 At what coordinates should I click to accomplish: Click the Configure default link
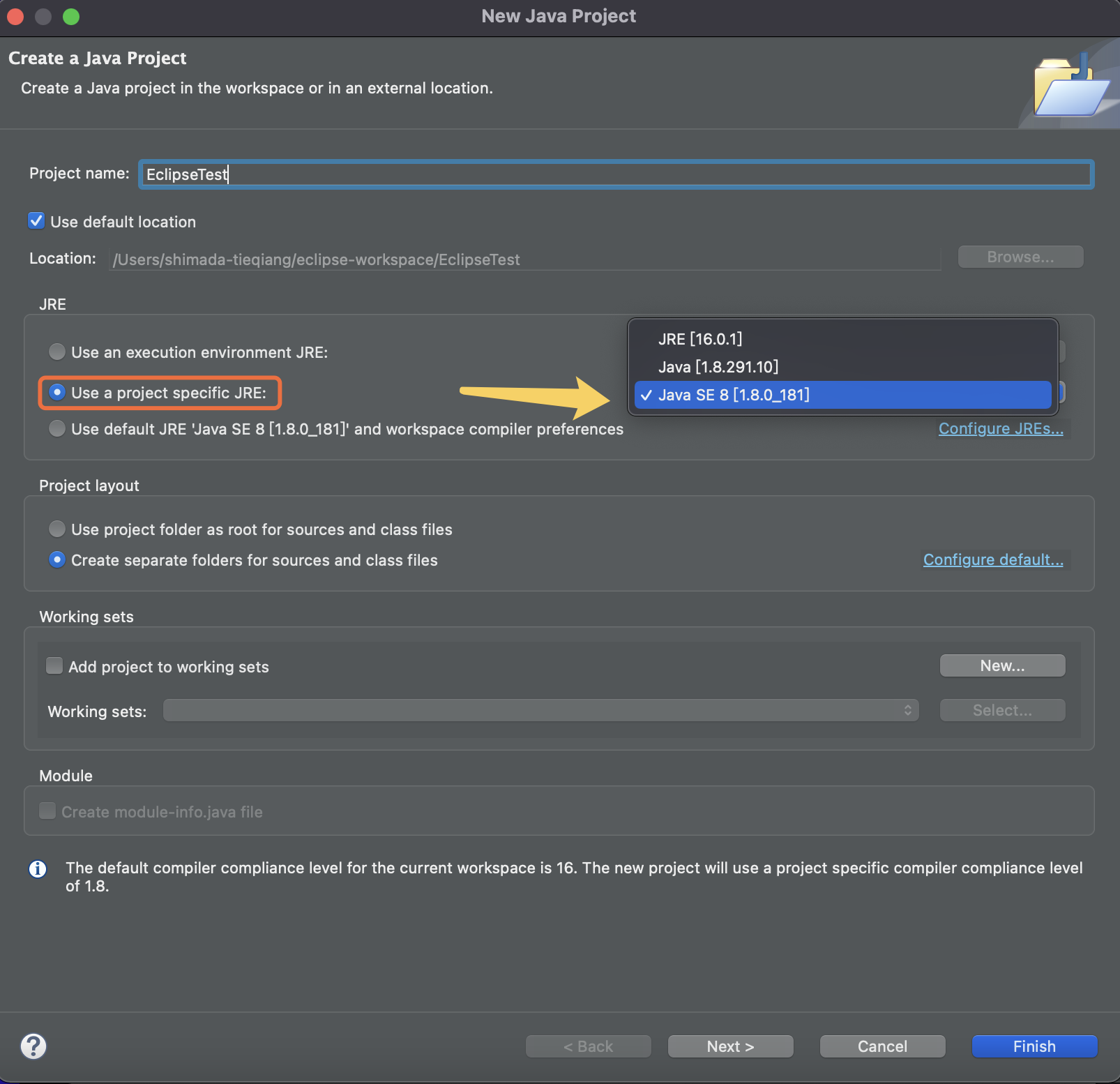[x=993, y=559]
